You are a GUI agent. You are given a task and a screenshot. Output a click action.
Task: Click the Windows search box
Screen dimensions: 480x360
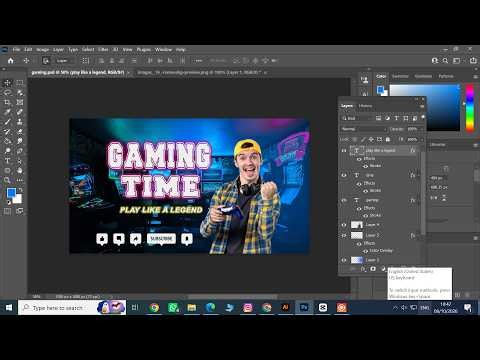[72, 307]
